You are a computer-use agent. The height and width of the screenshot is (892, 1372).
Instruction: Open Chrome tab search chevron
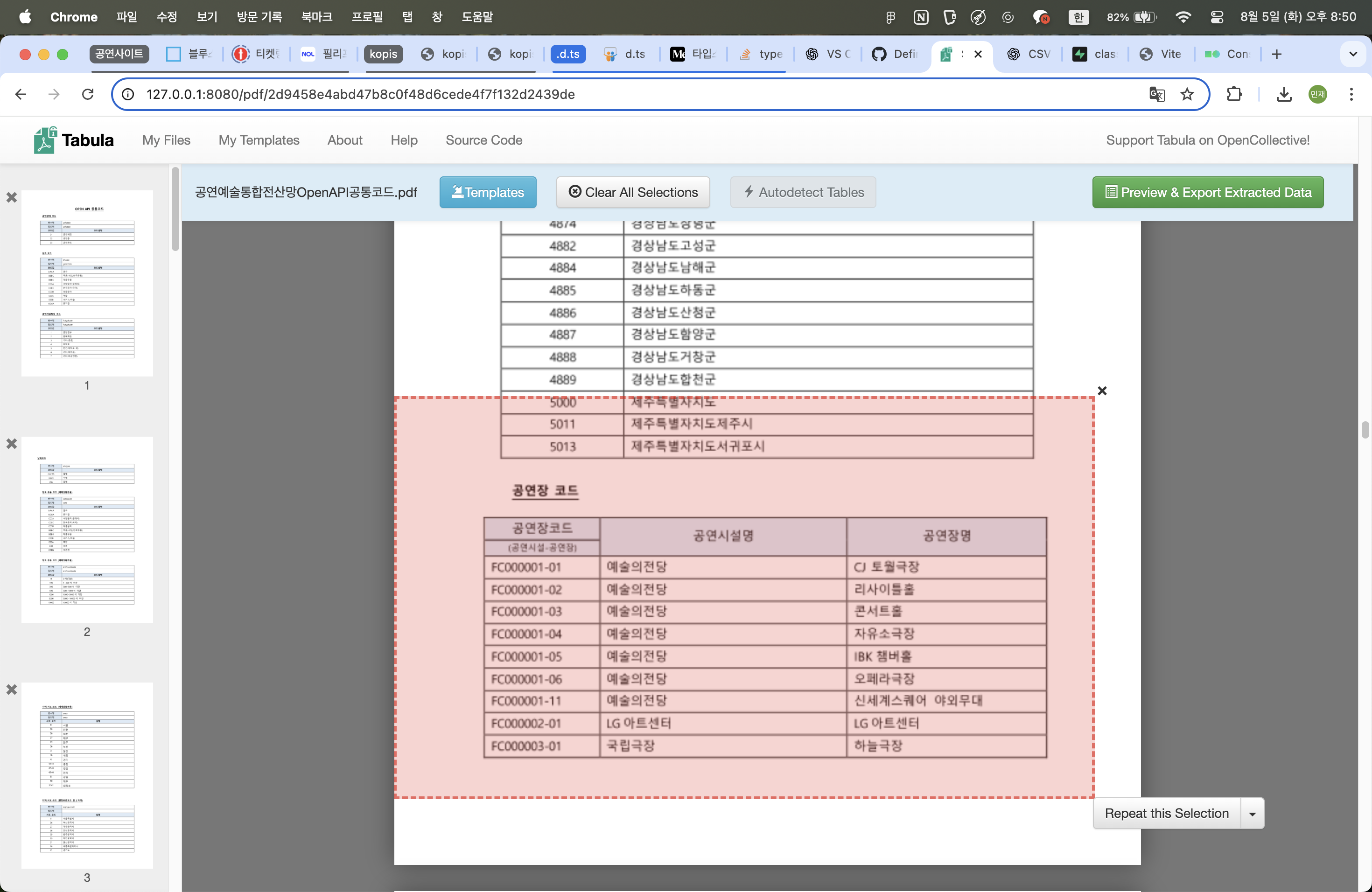point(1352,54)
